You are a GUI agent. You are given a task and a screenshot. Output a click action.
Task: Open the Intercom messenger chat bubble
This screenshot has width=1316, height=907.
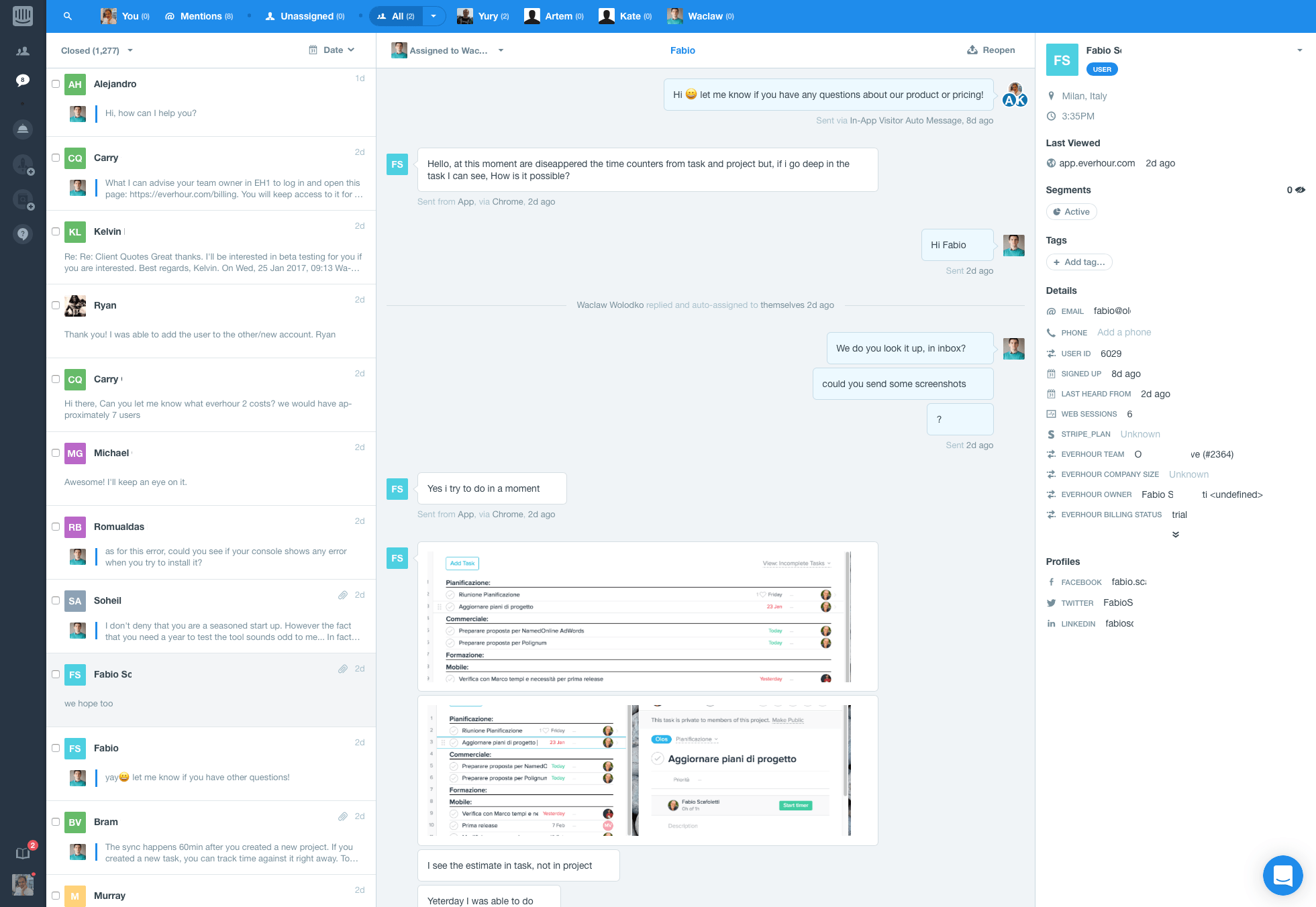1282,875
